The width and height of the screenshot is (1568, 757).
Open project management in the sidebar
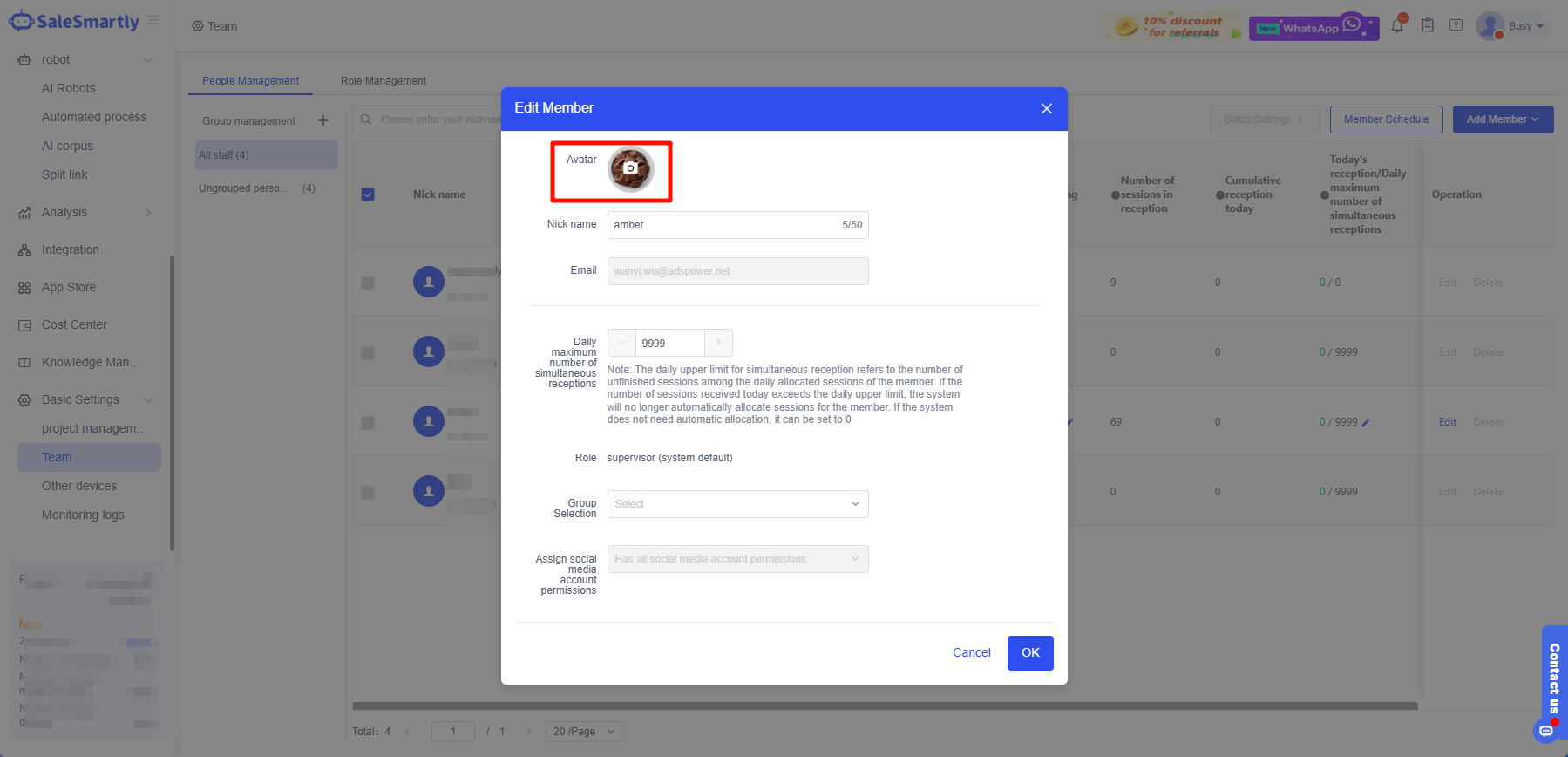(94, 428)
